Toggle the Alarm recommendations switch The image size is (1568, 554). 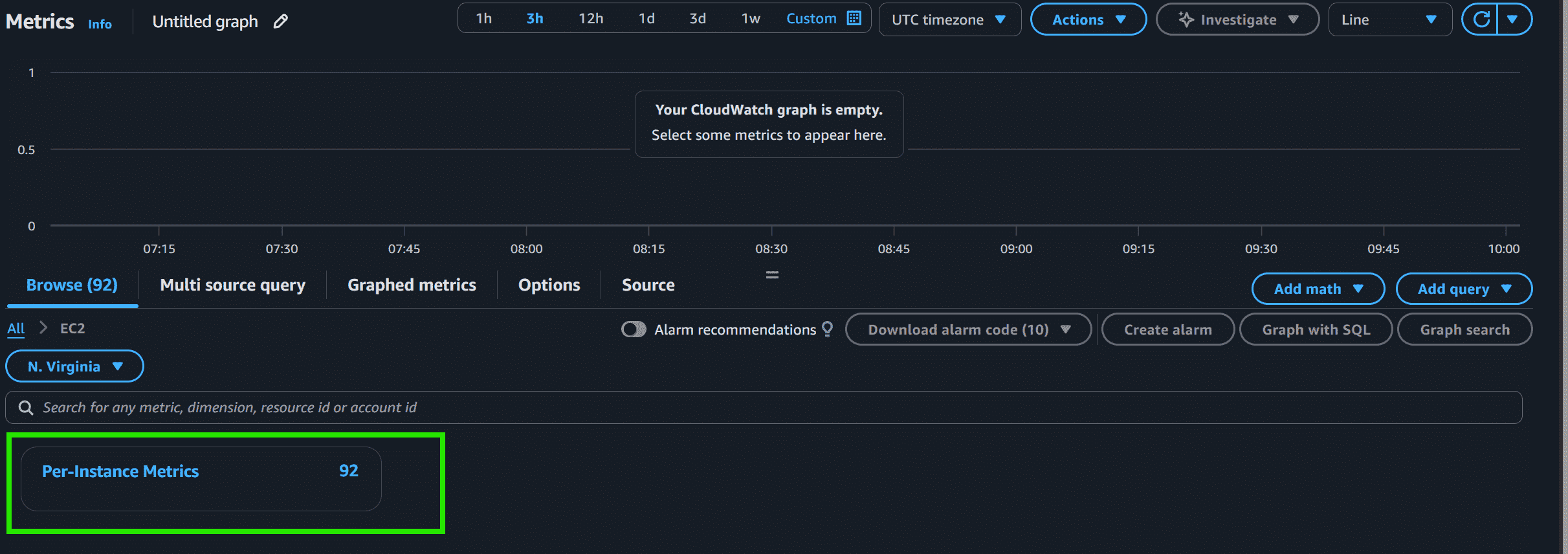click(634, 329)
